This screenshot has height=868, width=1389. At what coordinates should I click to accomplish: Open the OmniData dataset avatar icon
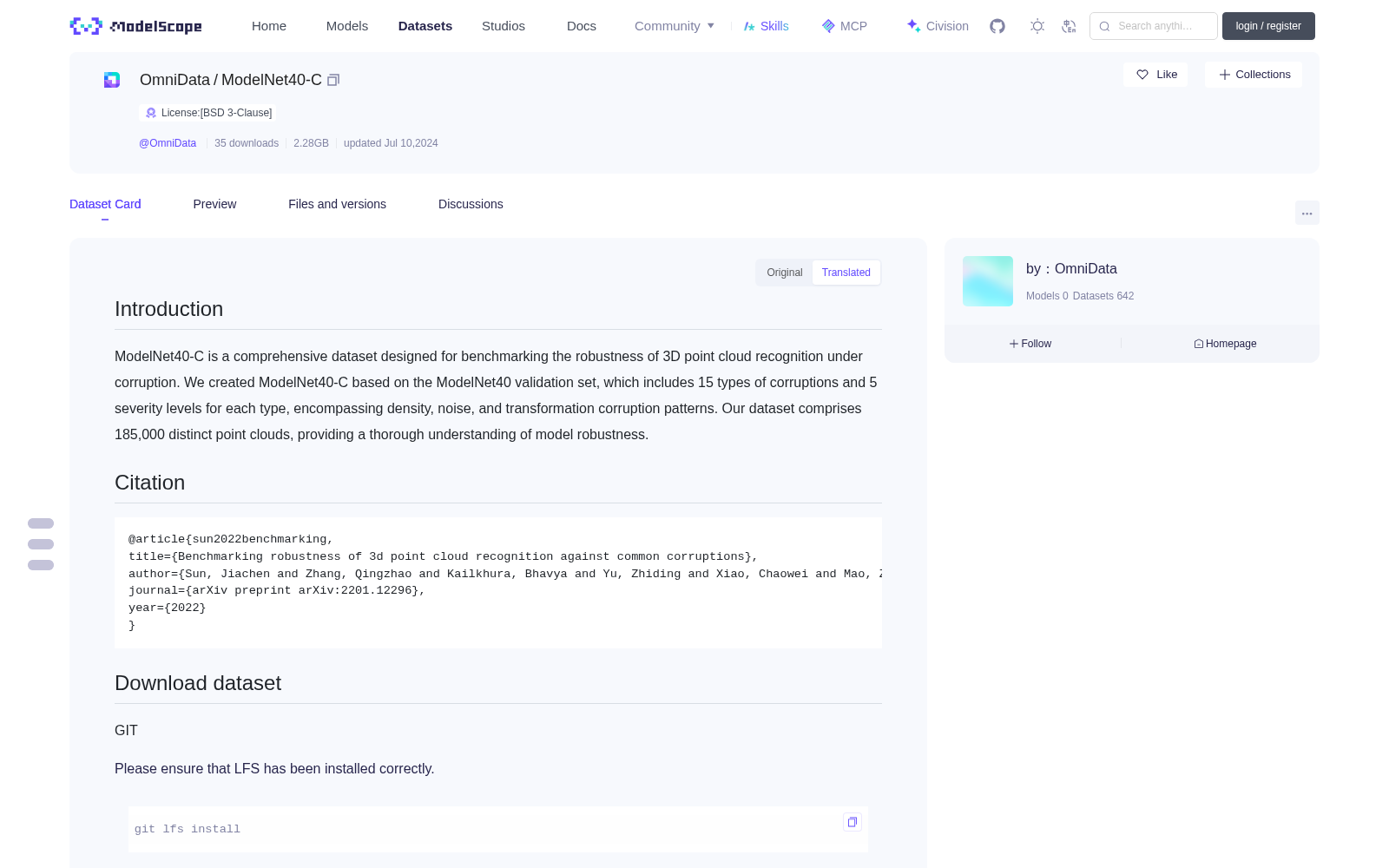tap(112, 80)
